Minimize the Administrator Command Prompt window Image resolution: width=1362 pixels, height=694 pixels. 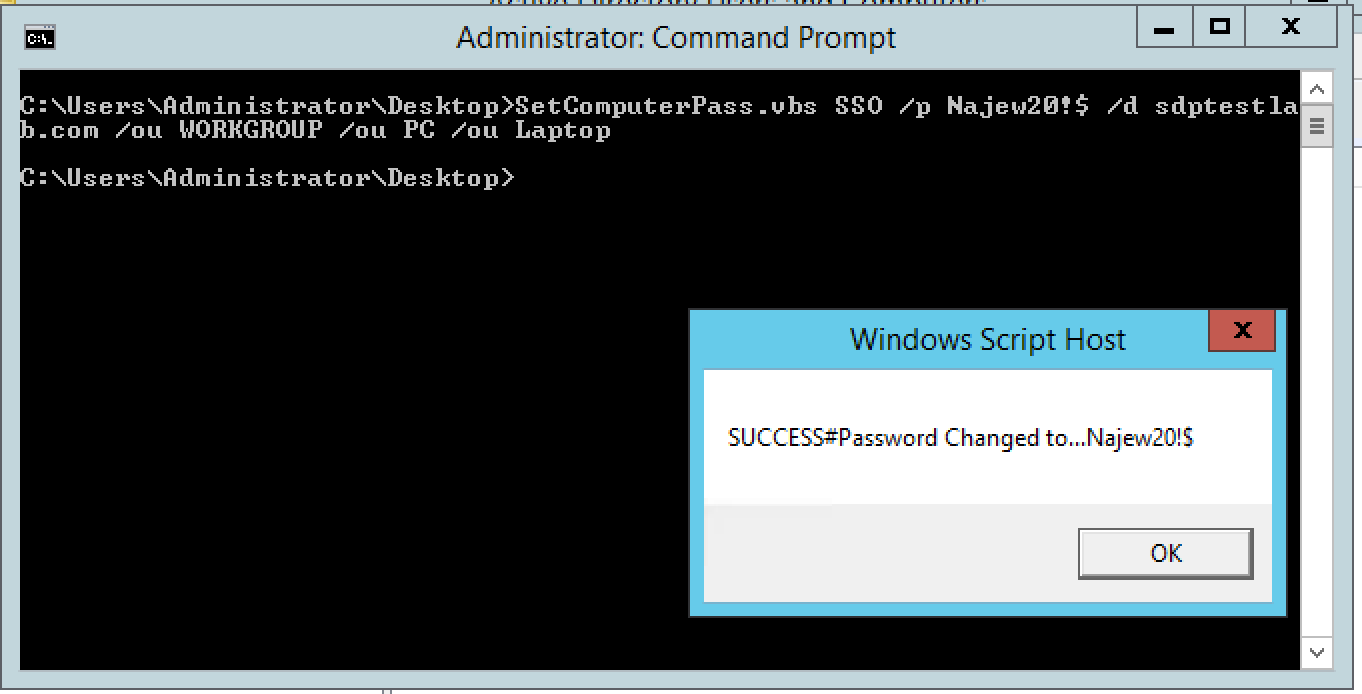point(1164,28)
